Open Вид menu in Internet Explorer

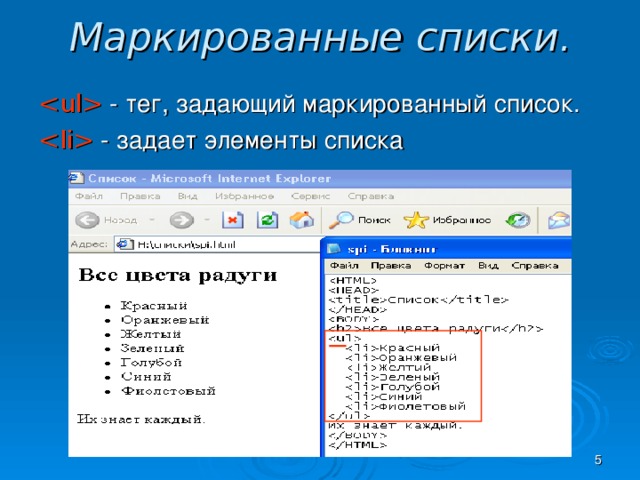pyautogui.click(x=187, y=196)
